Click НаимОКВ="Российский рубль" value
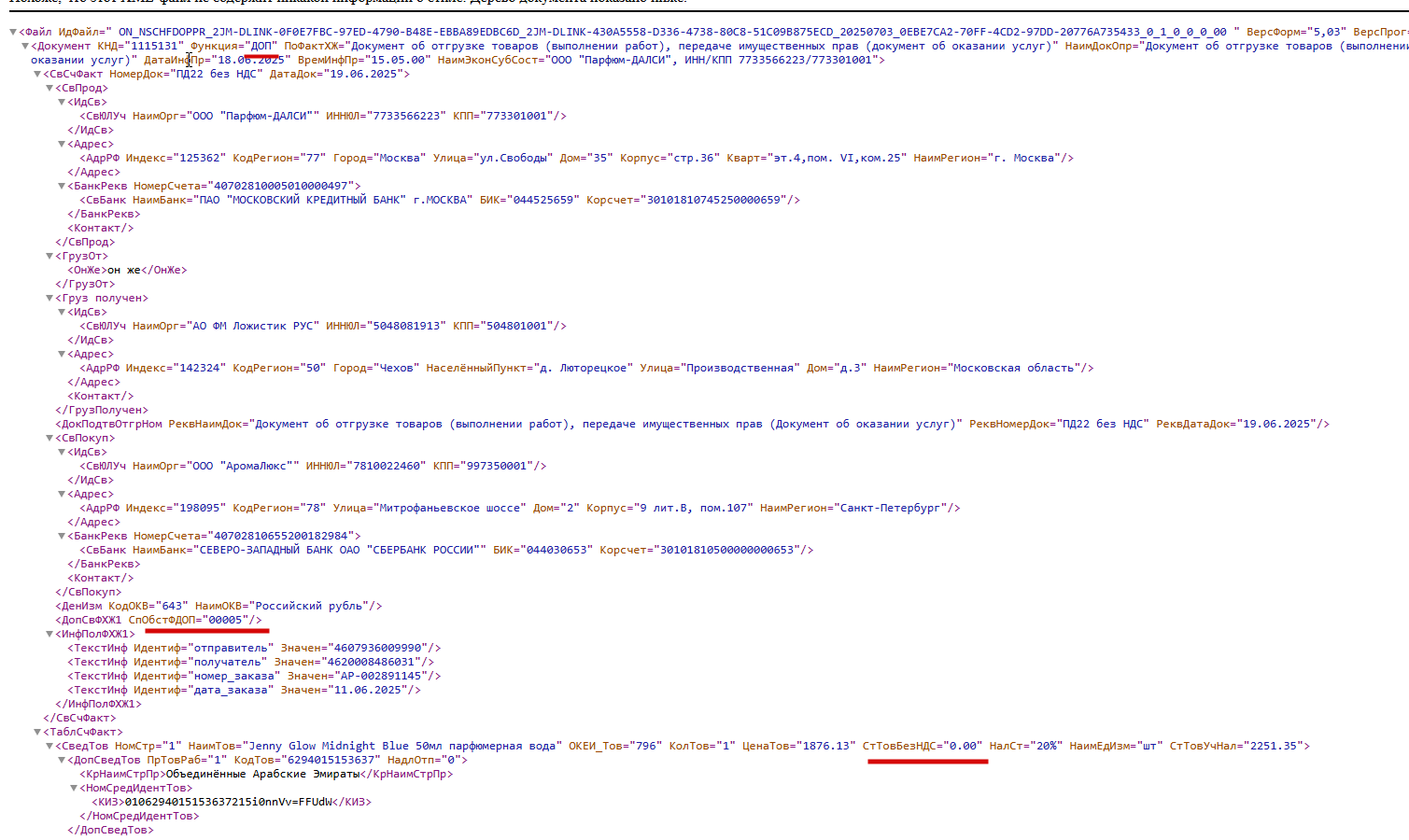Screen dimensions: 1409x840 point(282,606)
